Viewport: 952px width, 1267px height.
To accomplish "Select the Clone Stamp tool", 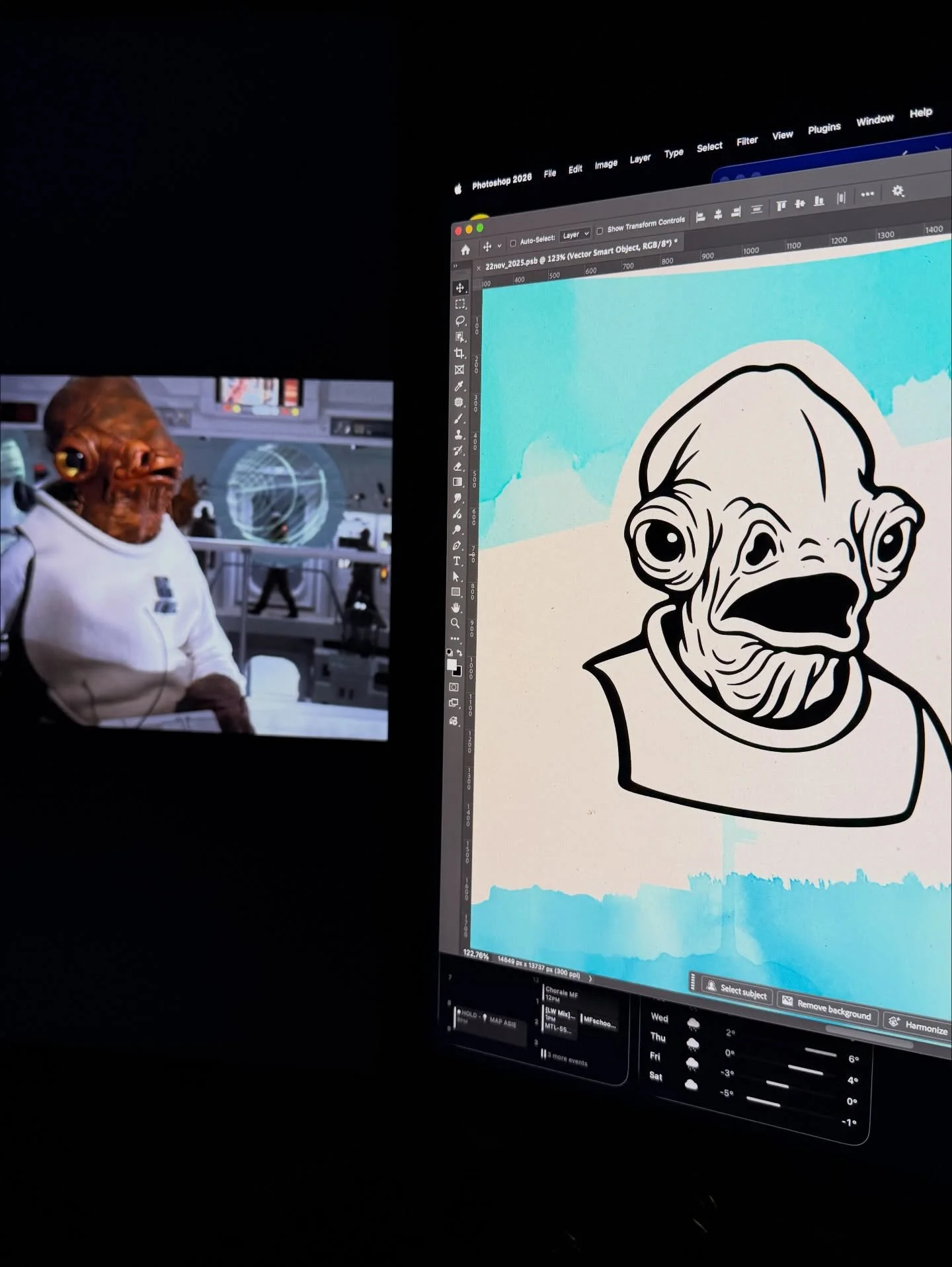I will point(459,434).
